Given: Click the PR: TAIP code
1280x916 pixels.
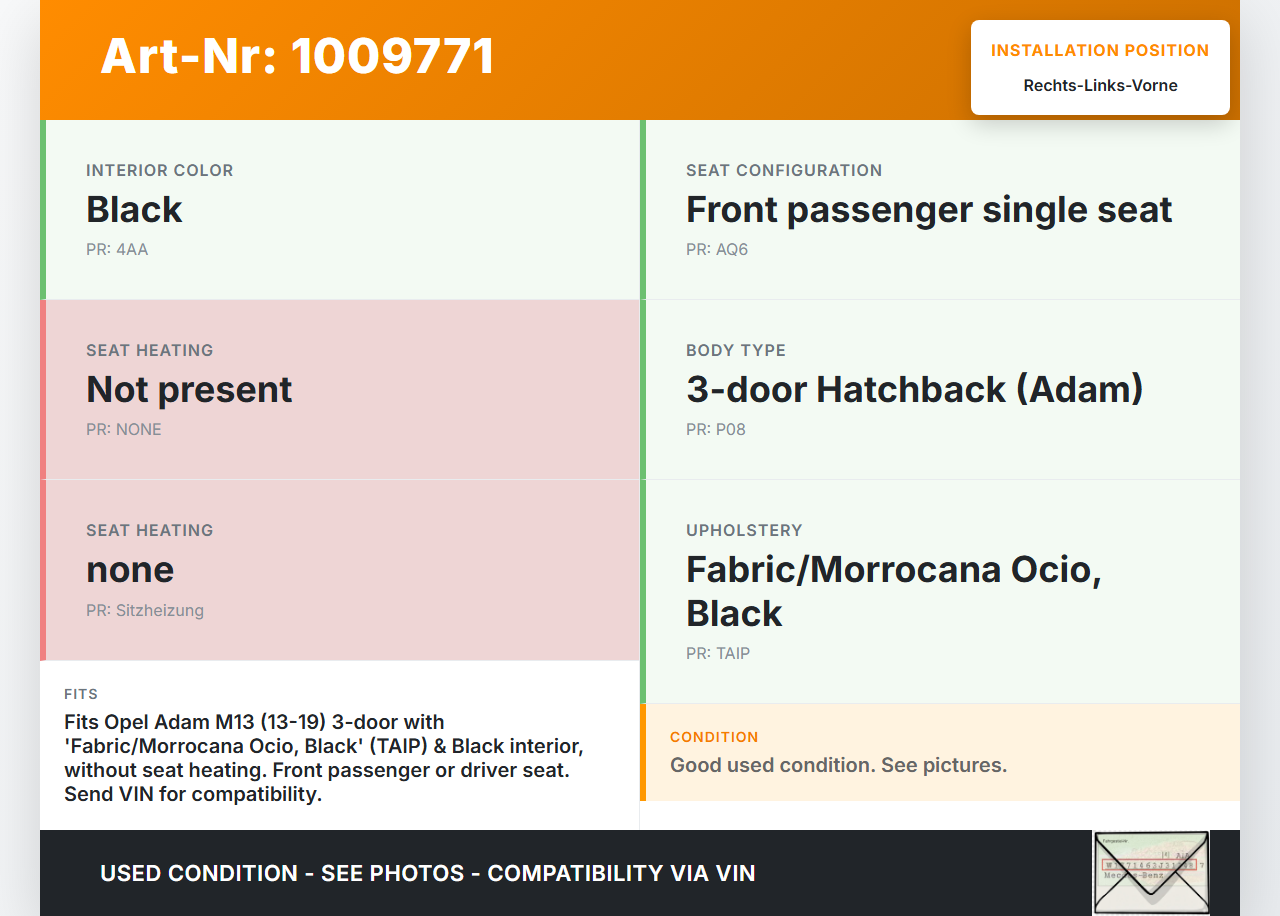Looking at the screenshot, I should click(x=717, y=654).
